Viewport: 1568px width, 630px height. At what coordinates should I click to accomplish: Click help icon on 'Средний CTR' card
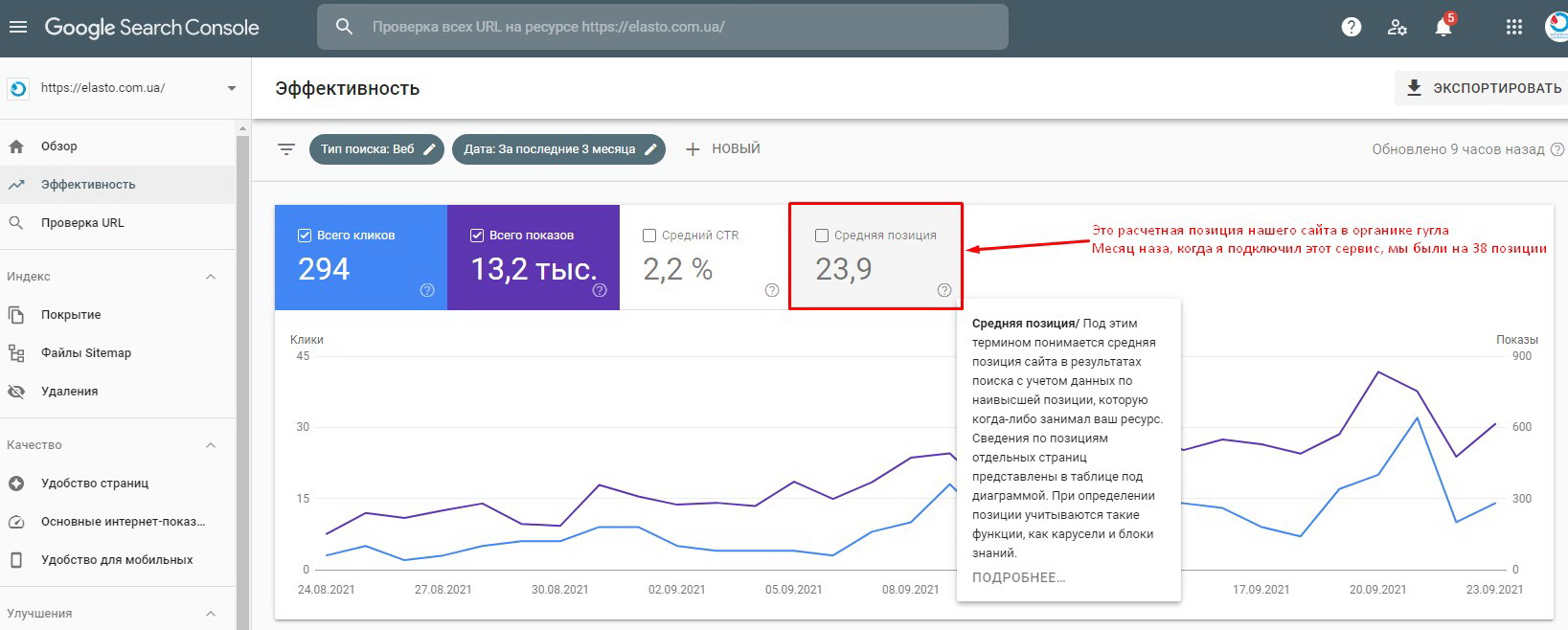click(x=772, y=290)
